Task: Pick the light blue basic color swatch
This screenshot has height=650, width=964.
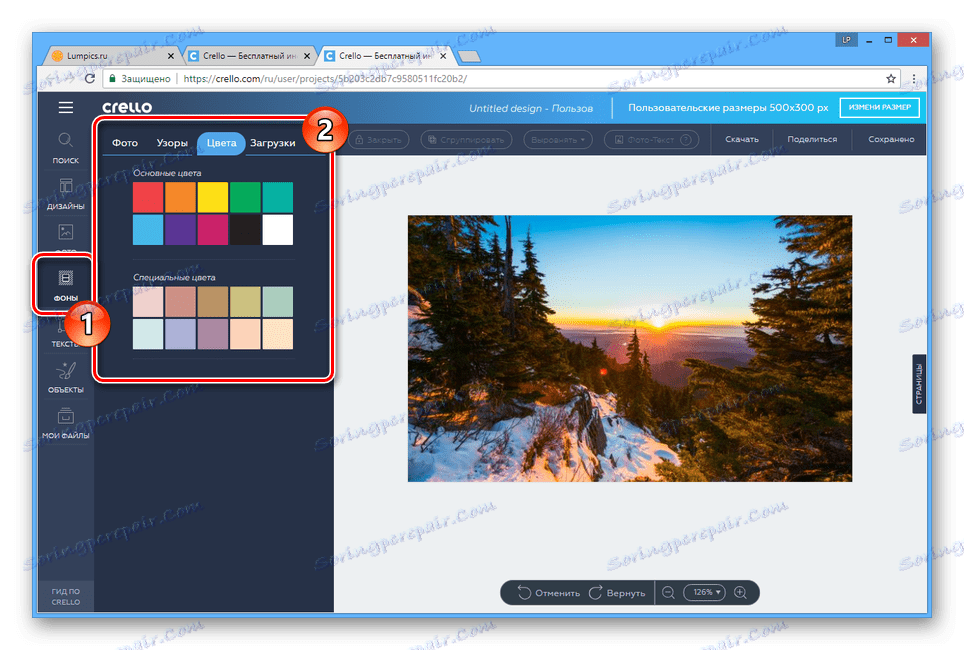Action: coord(148,230)
